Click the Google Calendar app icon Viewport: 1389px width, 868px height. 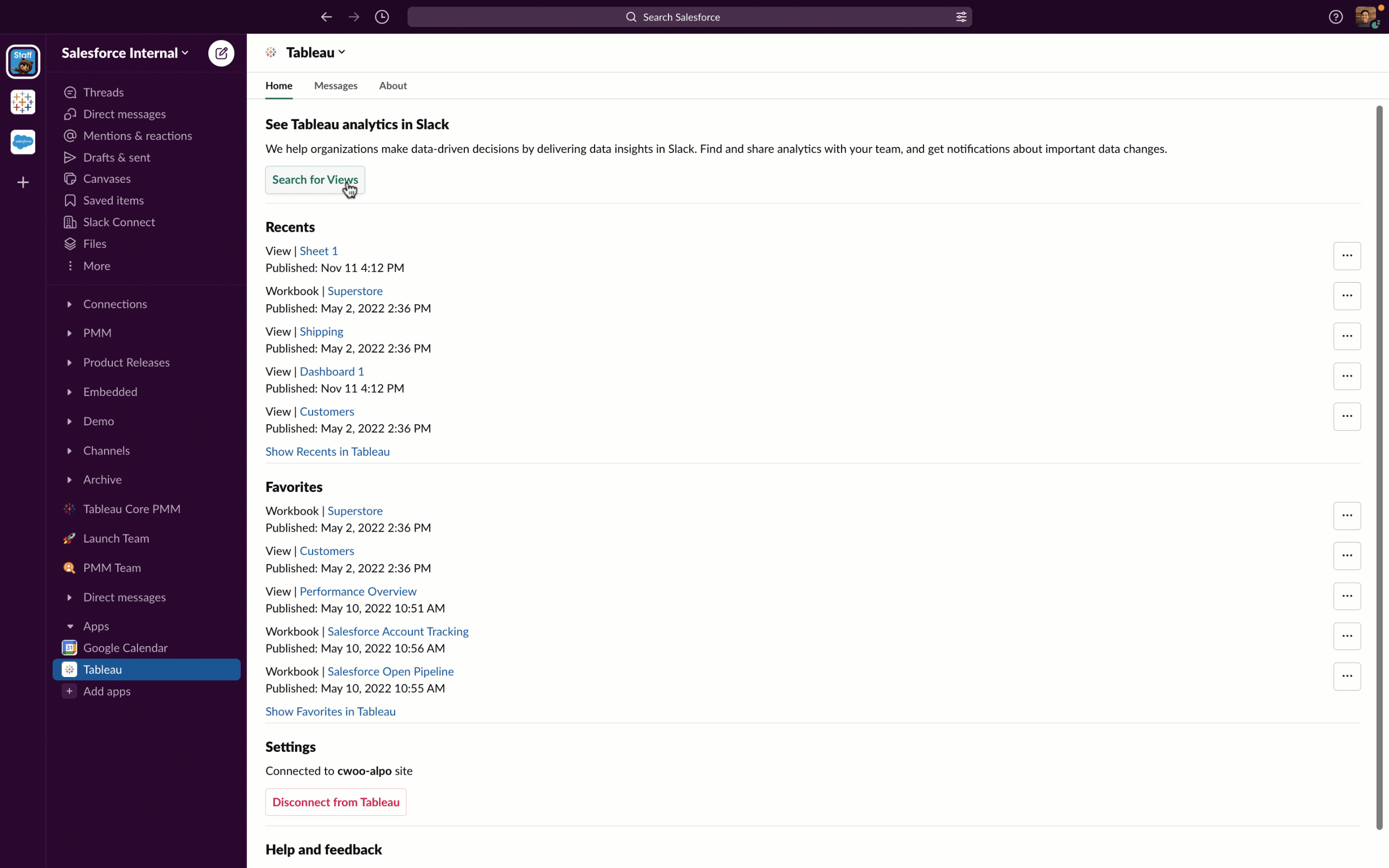pyautogui.click(x=69, y=647)
